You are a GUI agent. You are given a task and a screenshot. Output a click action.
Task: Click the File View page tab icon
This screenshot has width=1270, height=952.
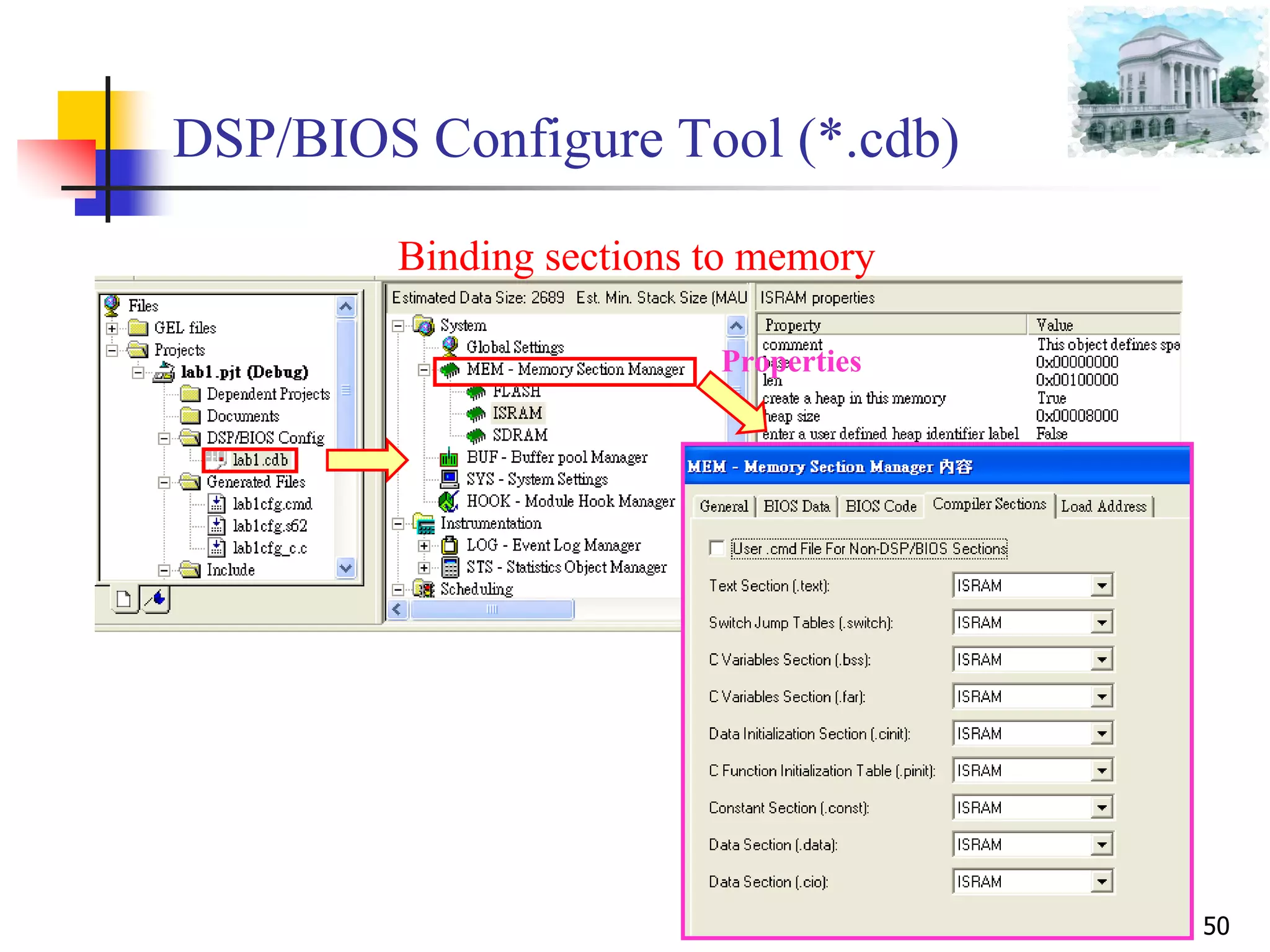click(124, 599)
